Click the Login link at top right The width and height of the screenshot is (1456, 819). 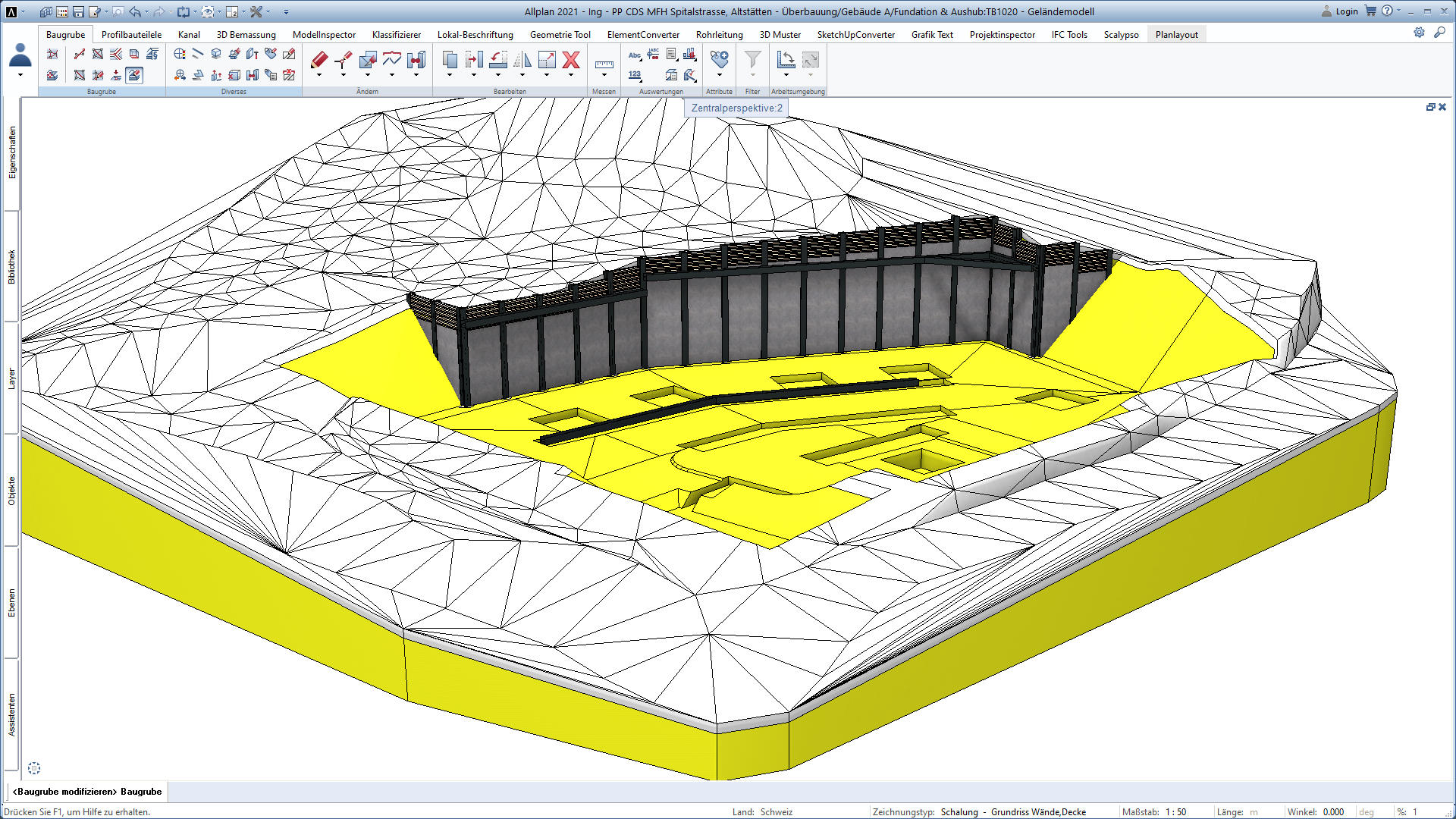pos(1346,11)
